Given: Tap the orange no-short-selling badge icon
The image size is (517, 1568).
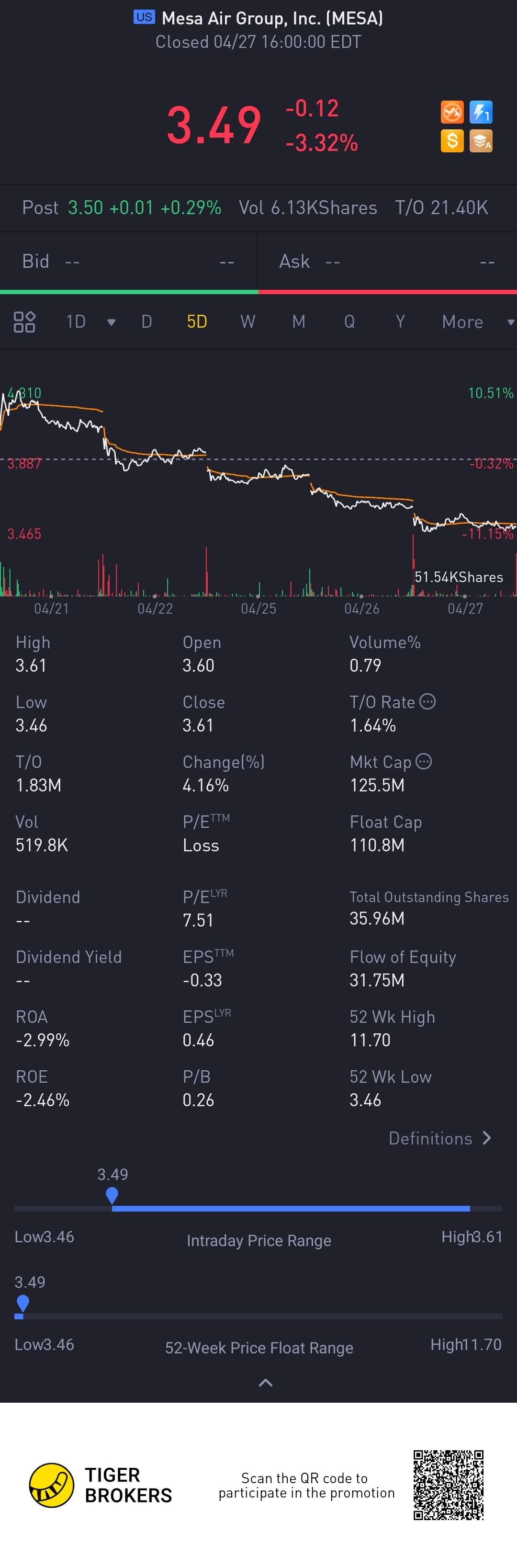Looking at the screenshot, I should coord(452,113).
